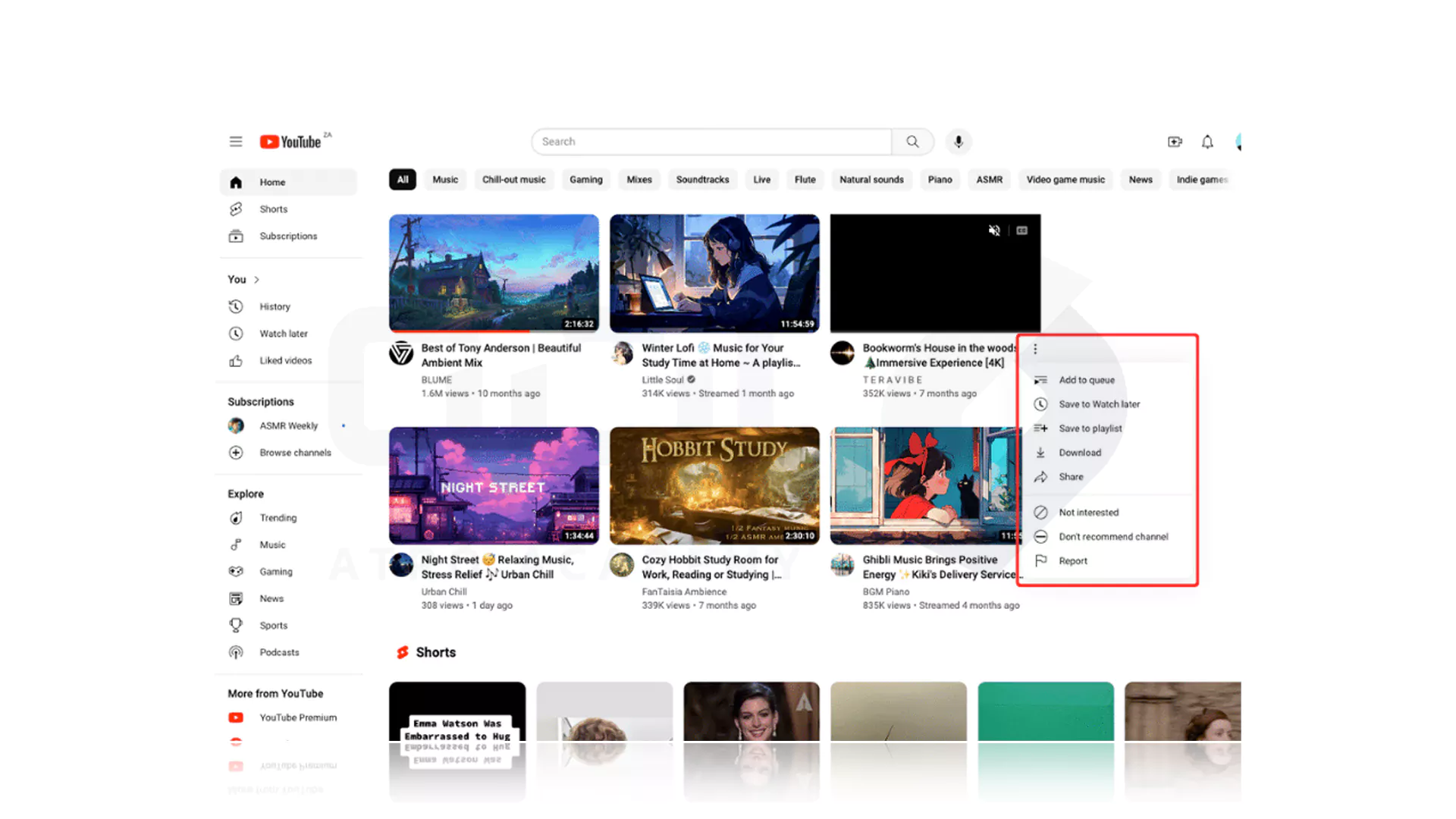
Task: Open Night Street Relaxing Music title
Action: (x=497, y=567)
